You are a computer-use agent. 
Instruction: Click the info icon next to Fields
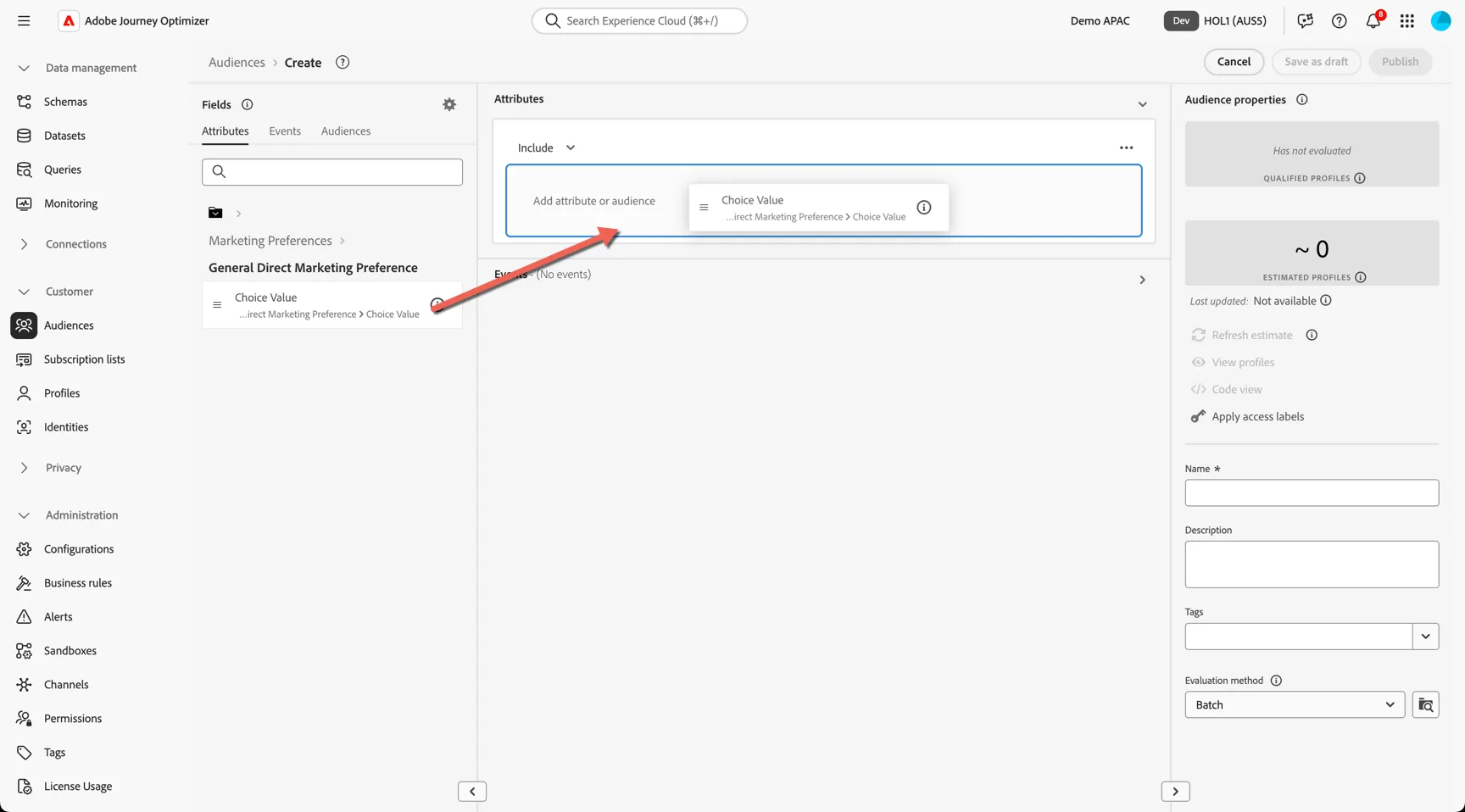[x=247, y=104]
